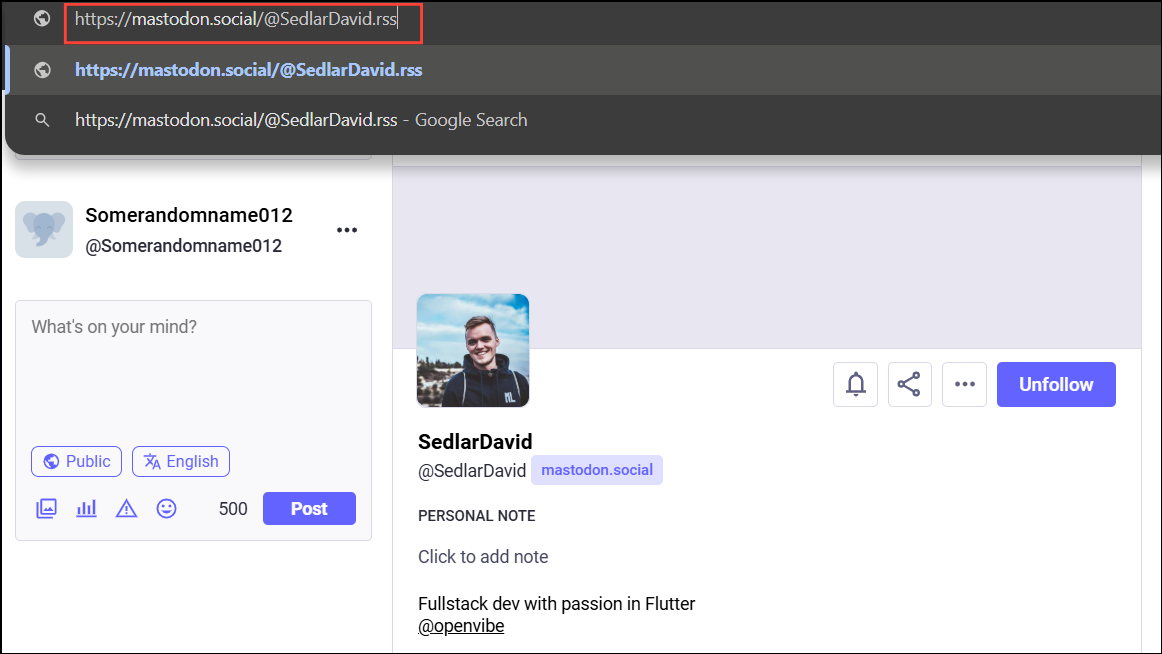Click to add a personal note
Image resolution: width=1162 pixels, height=654 pixels.
click(x=483, y=557)
